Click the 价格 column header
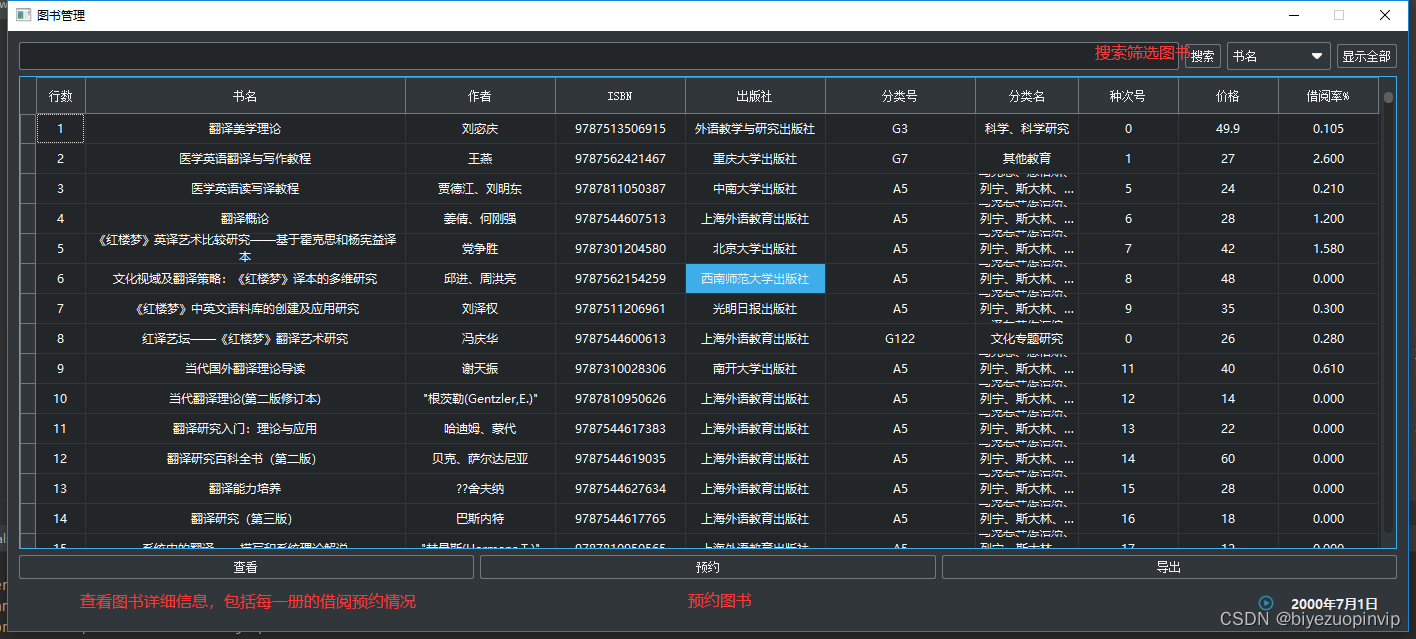The height and width of the screenshot is (639, 1416). pyautogui.click(x=1228, y=96)
